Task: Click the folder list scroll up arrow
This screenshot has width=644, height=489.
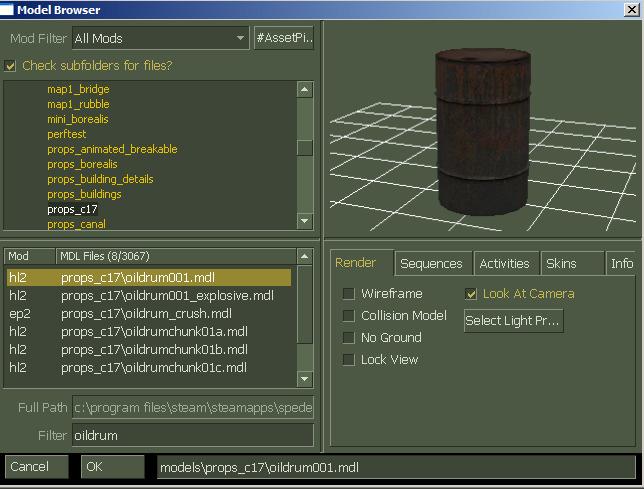Action: (304, 90)
